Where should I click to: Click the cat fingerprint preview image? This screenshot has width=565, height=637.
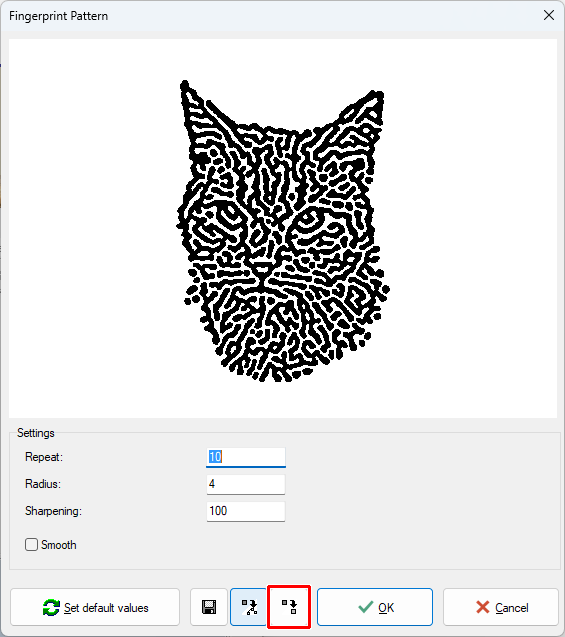point(283,231)
